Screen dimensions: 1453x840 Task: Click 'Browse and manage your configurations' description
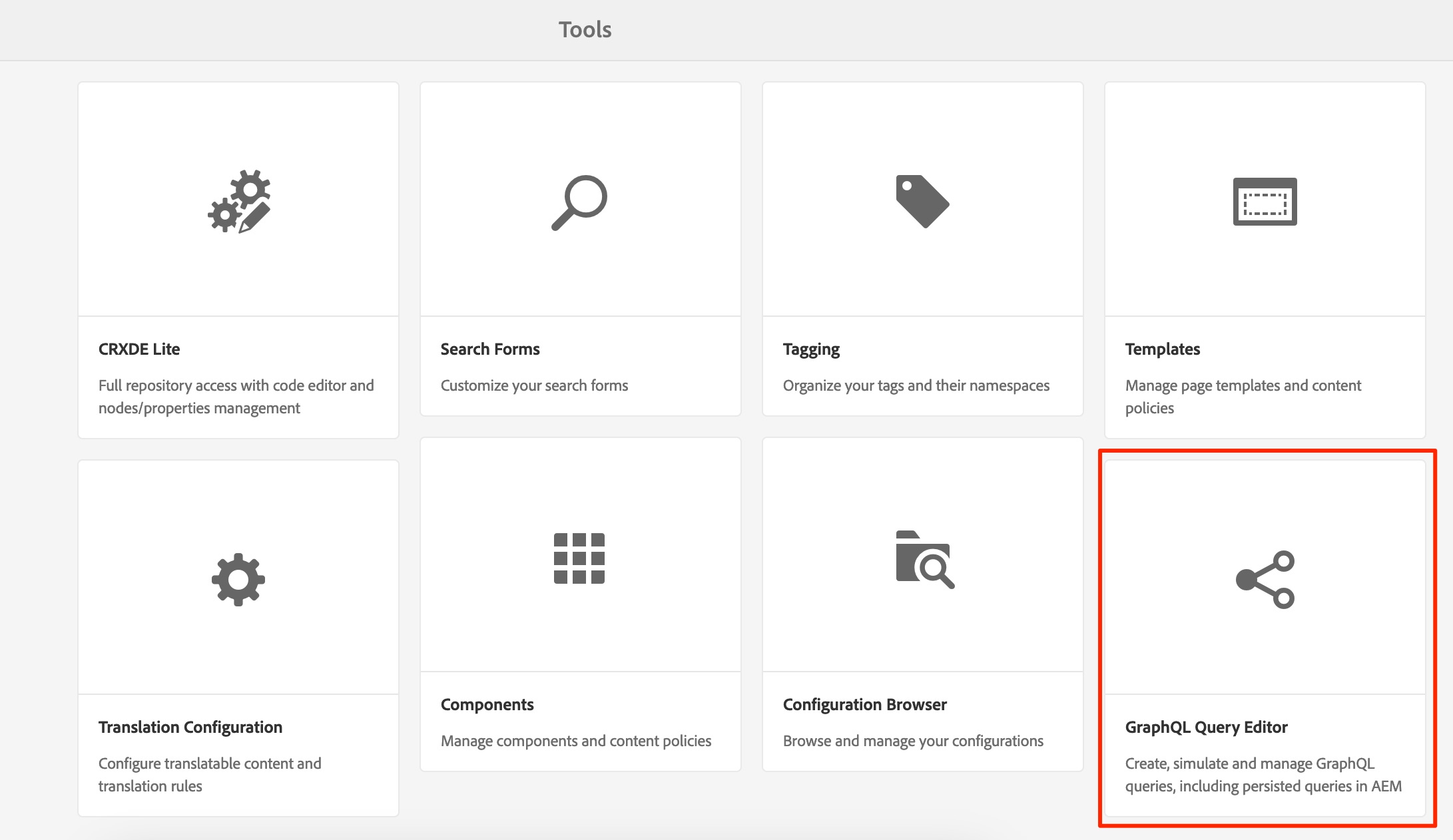913,741
